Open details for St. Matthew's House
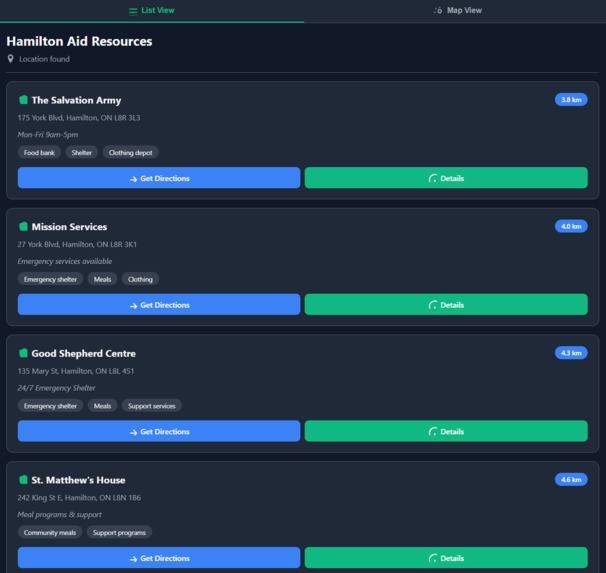606x573 pixels. click(446, 558)
